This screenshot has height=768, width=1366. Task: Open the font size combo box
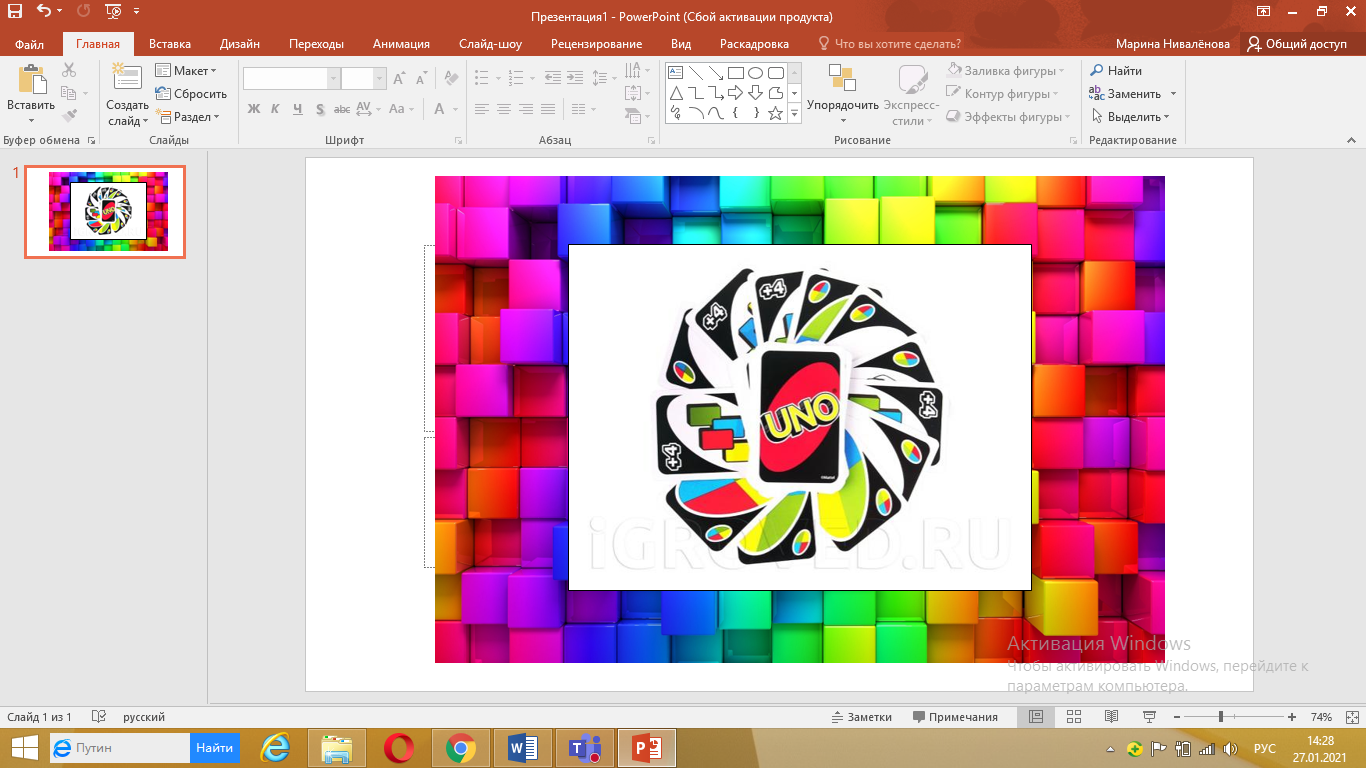coord(363,79)
